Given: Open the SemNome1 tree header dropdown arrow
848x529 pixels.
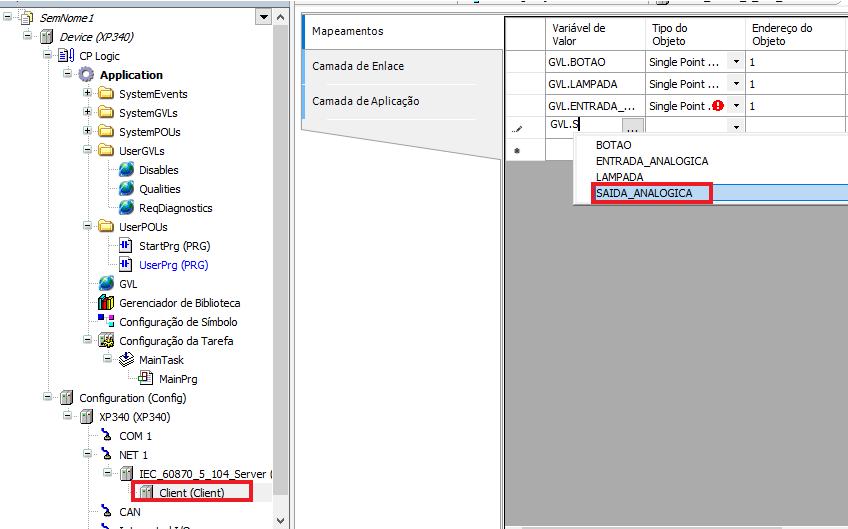Looking at the screenshot, I should tap(263, 17).
